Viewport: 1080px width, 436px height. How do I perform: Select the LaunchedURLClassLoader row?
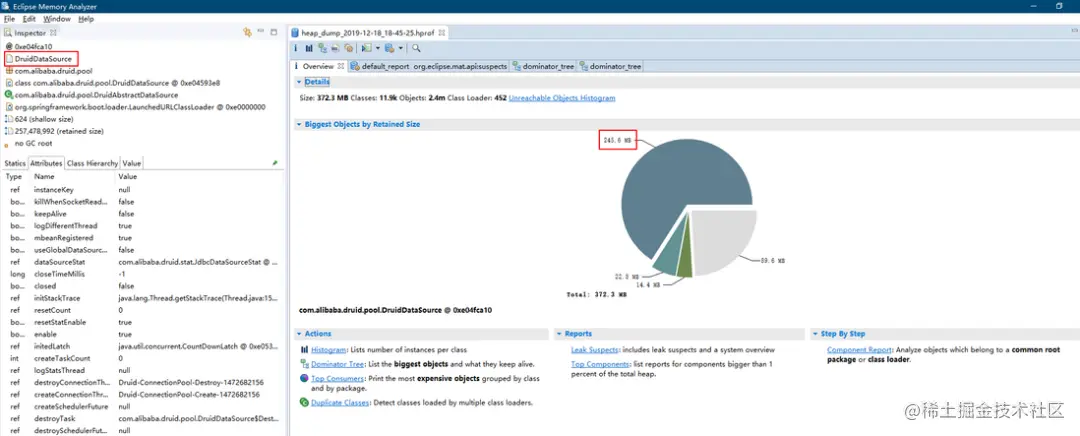(x=134, y=107)
